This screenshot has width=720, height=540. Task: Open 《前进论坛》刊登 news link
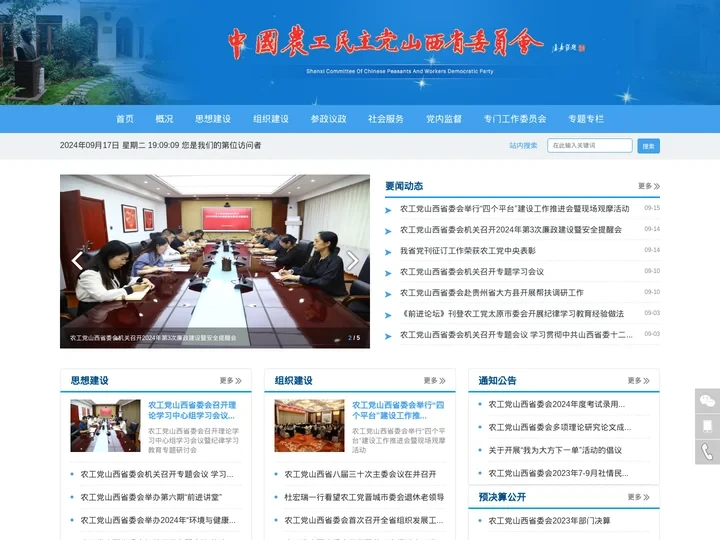click(x=512, y=314)
